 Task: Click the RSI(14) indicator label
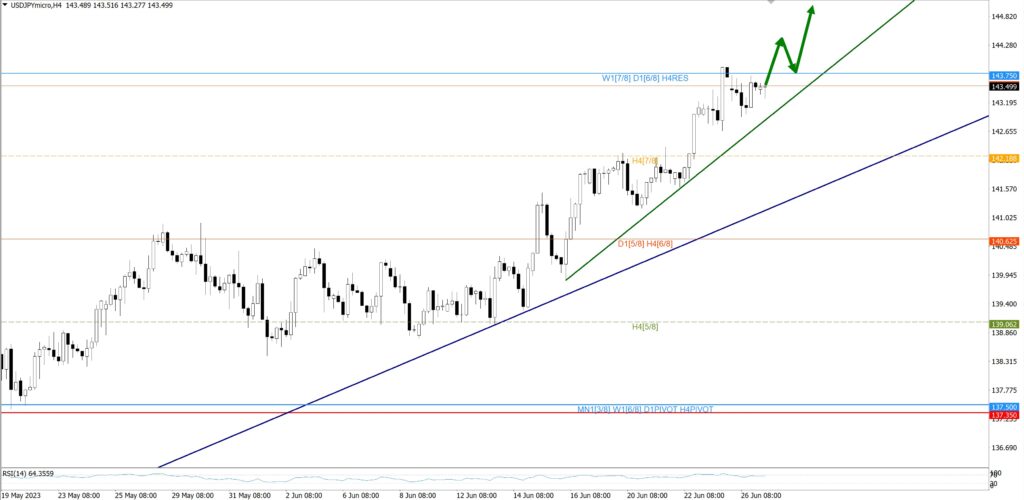click(x=28, y=473)
